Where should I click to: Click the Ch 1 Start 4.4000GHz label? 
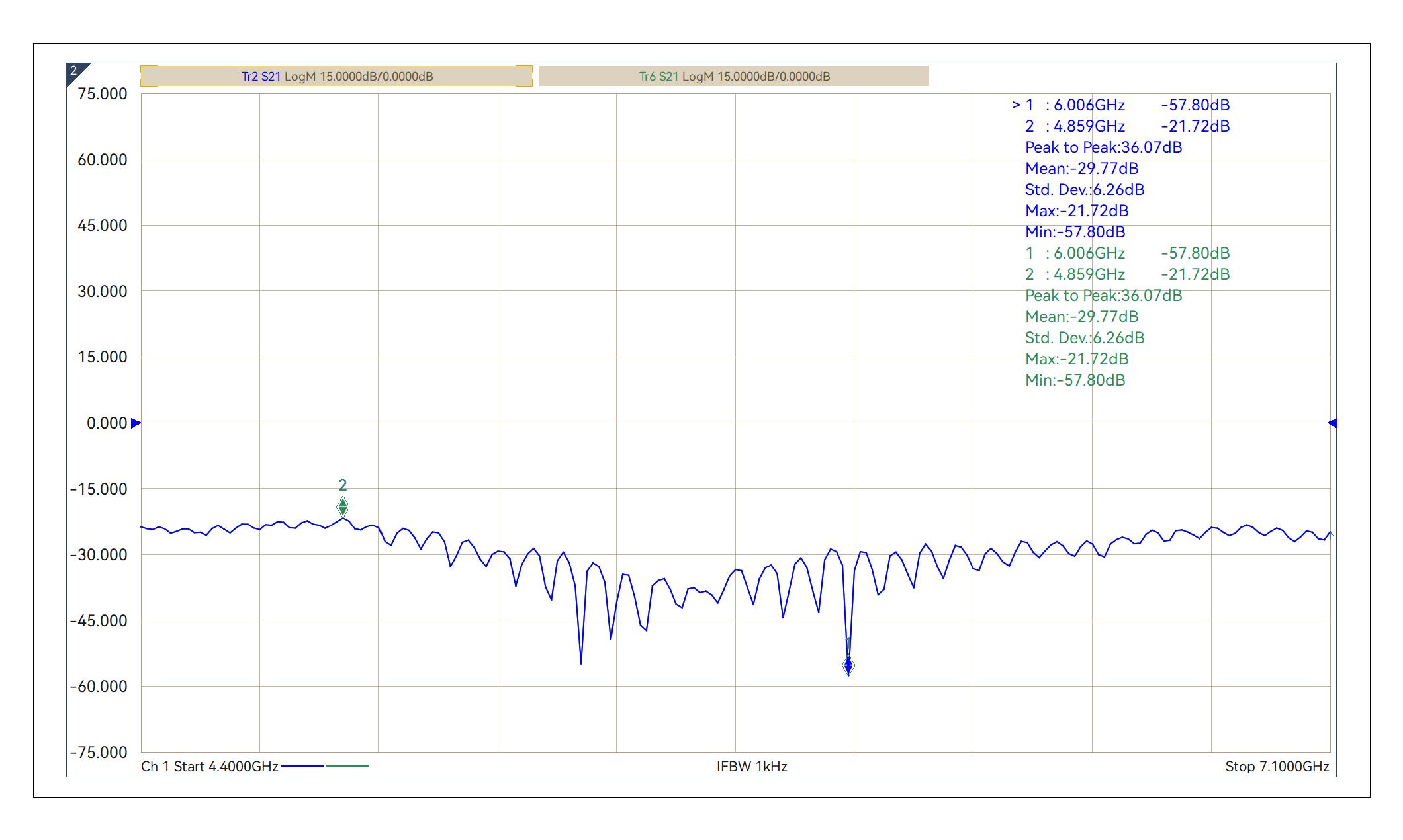tap(209, 766)
